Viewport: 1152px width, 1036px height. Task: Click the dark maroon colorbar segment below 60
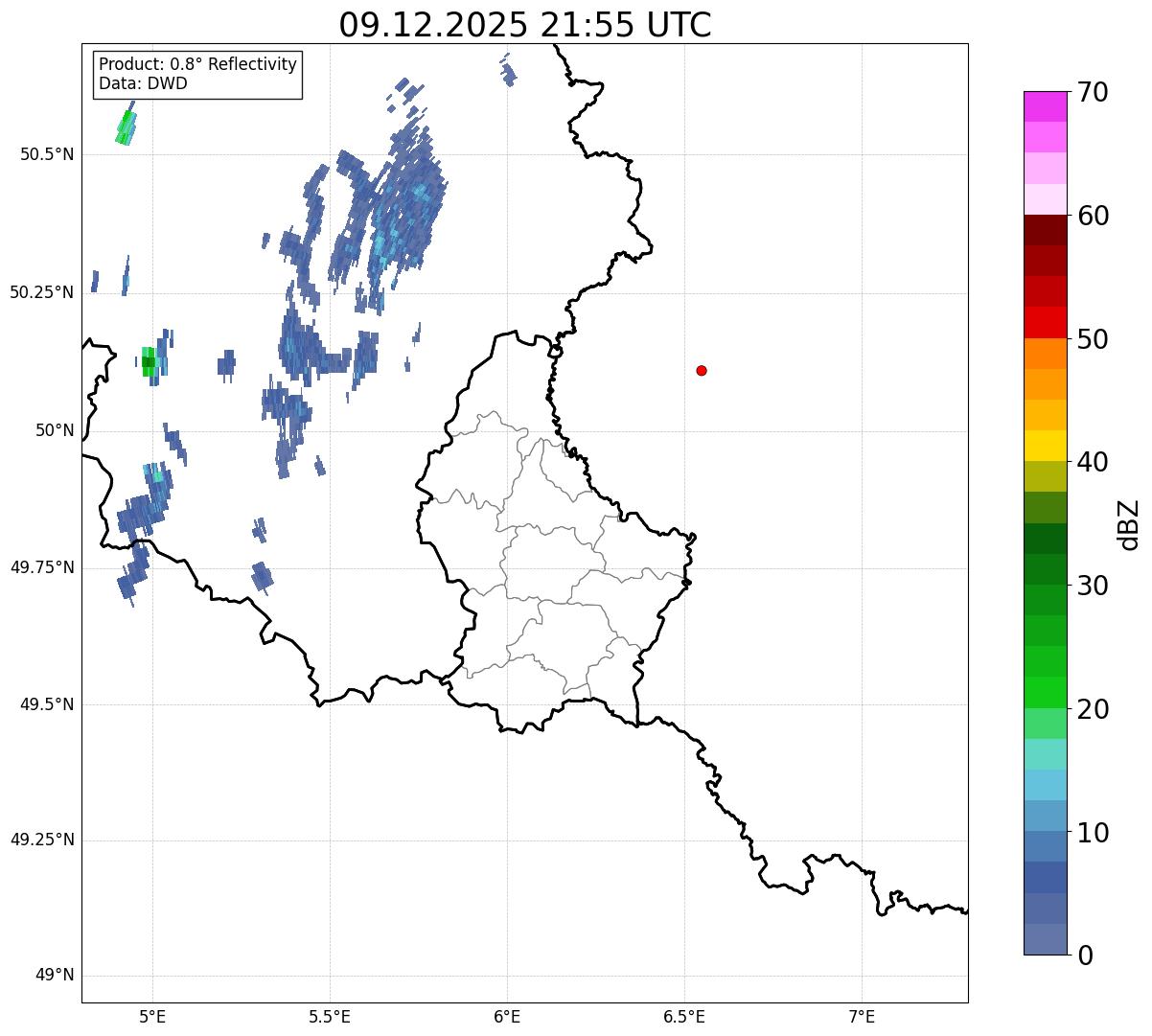pos(1045,230)
